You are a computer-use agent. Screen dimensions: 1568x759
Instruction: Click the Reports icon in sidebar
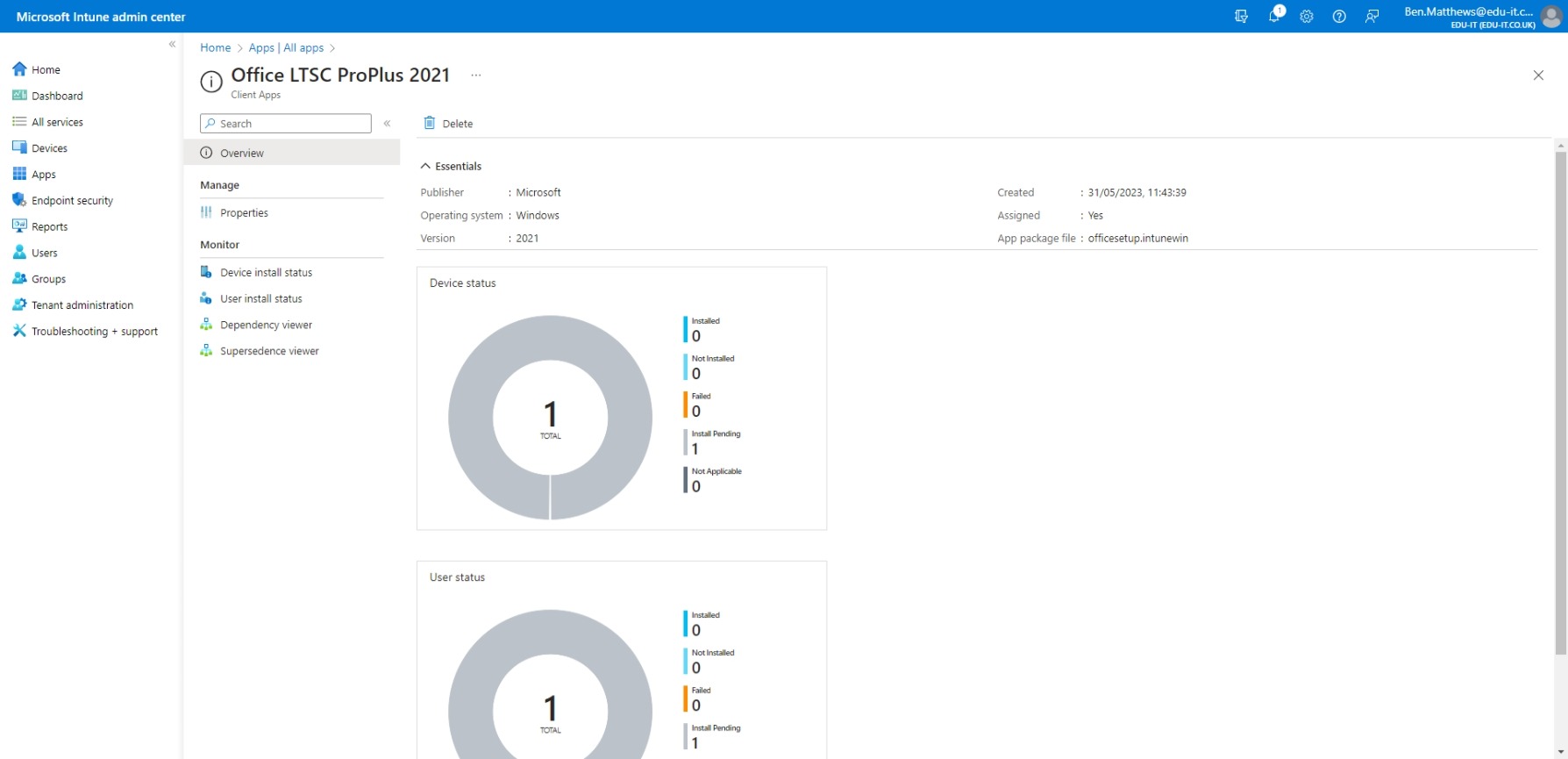coord(19,226)
